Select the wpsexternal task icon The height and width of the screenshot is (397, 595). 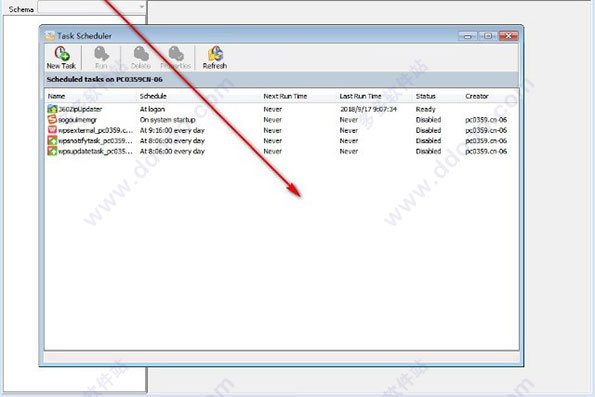(52, 130)
